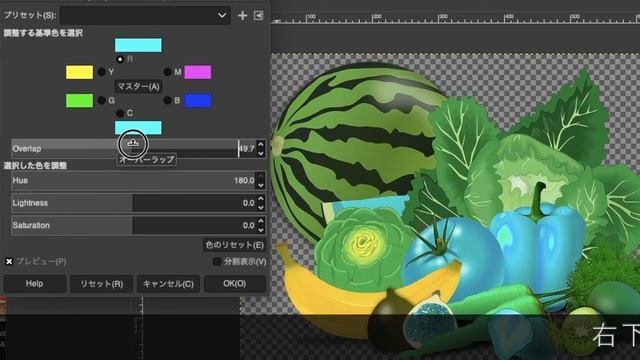
Task: Confirm with the OK(O) button
Action: click(235, 284)
